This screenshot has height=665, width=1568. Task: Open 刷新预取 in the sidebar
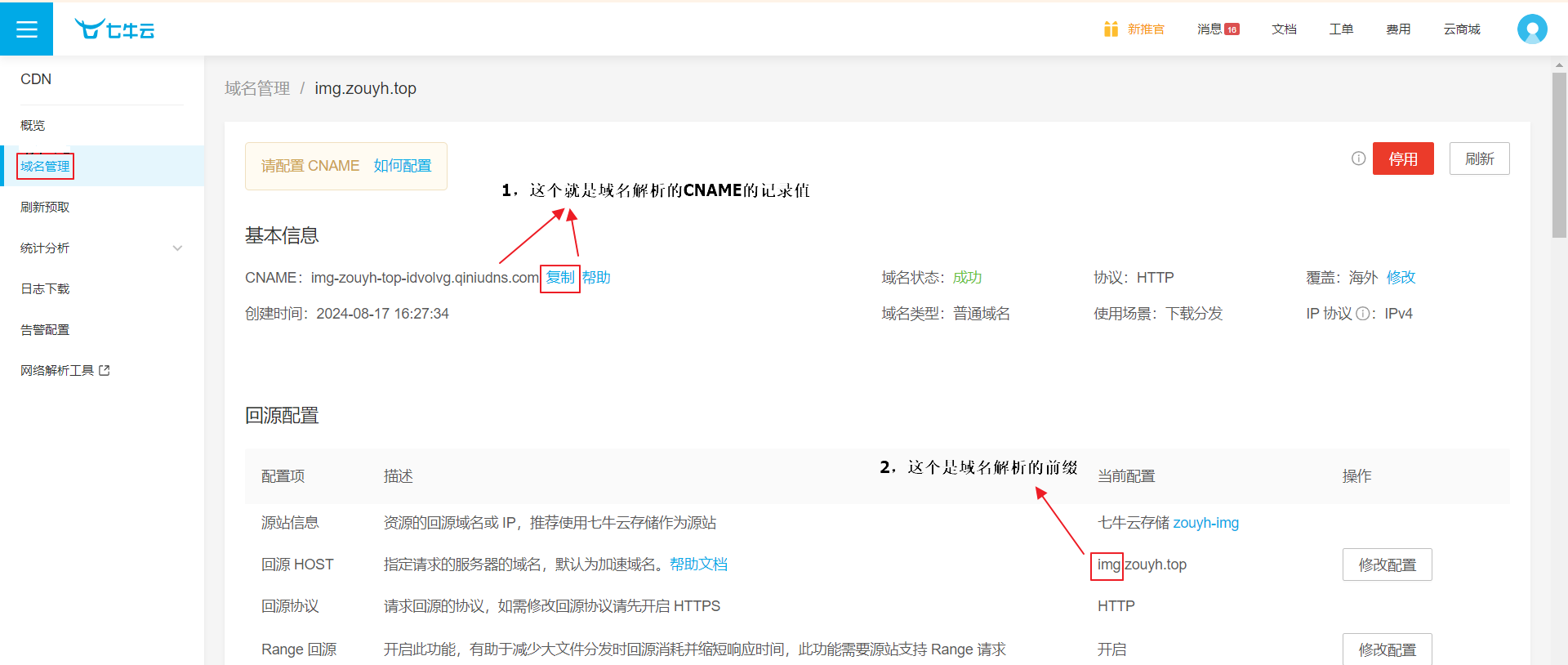point(46,208)
